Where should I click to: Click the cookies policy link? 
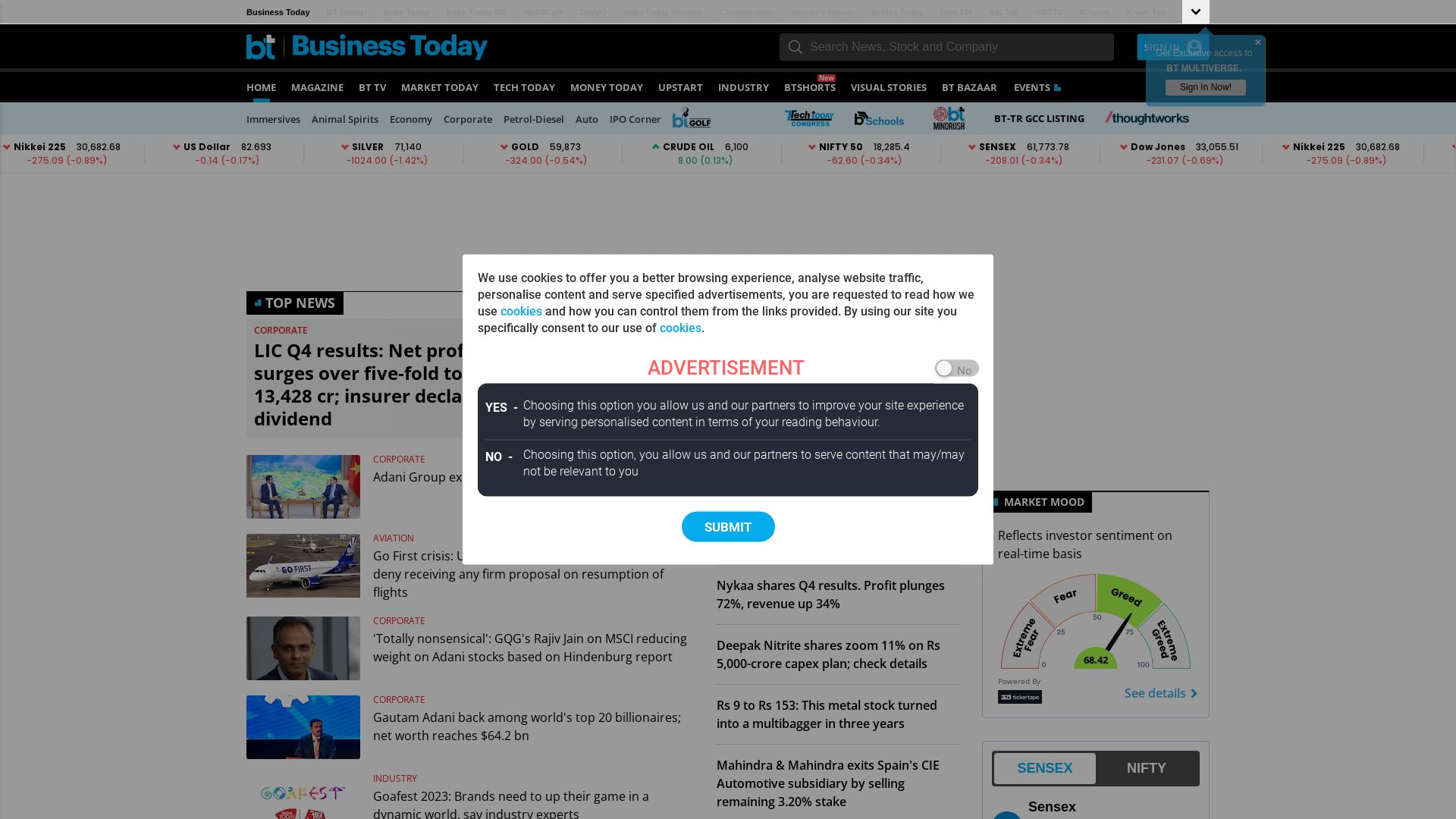521,311
